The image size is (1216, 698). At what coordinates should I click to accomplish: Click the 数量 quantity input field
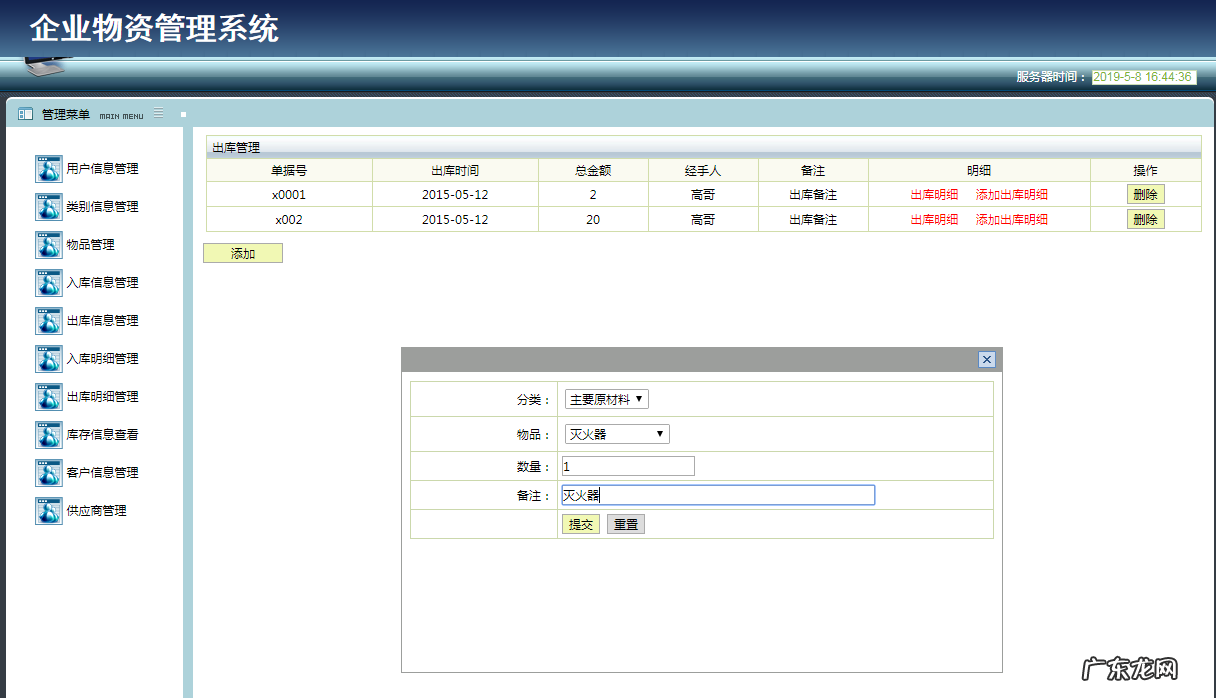pyautogui.click(x=627, y=465)
